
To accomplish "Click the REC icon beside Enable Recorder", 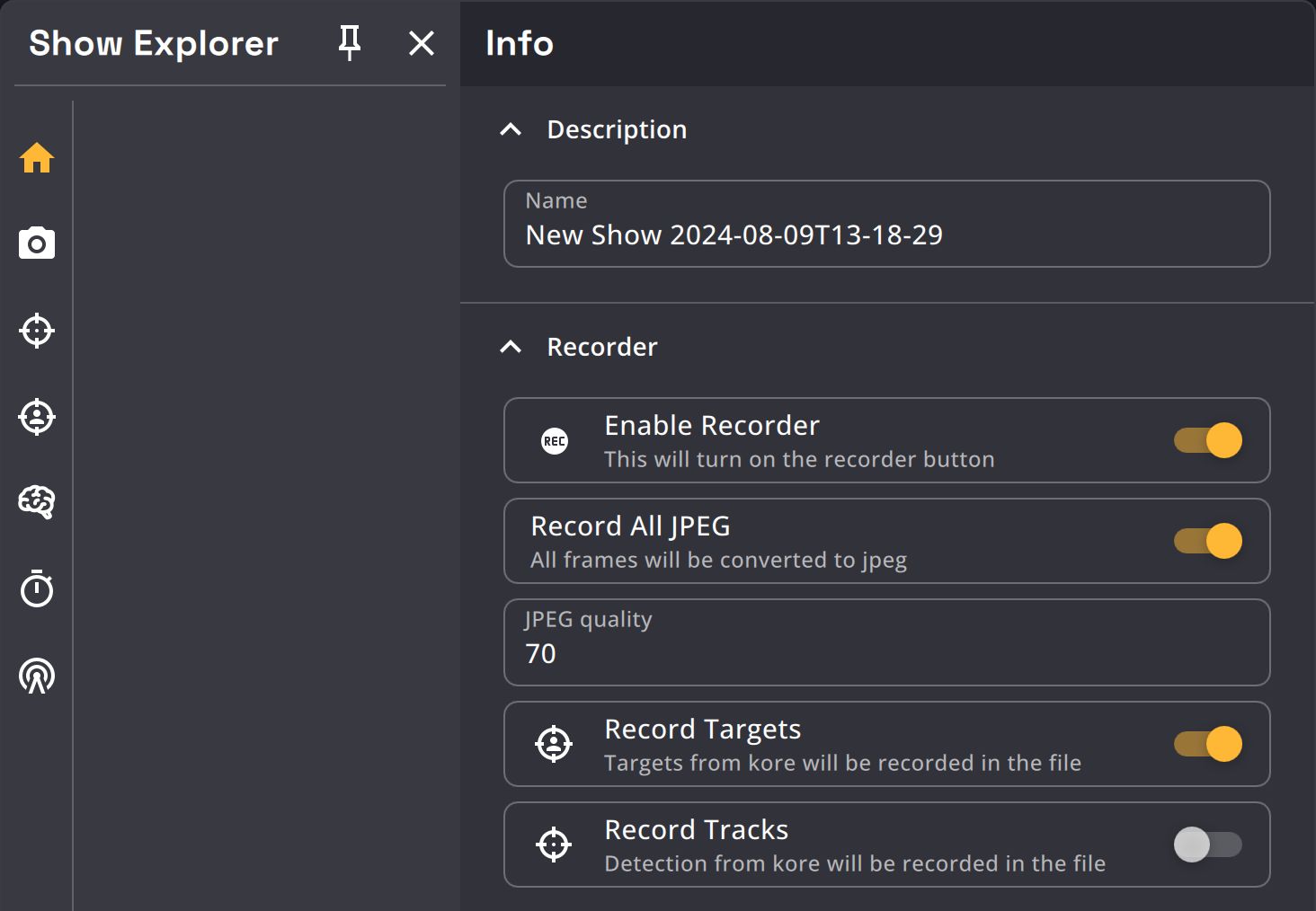I will pyautogui.click(x=555, y=441).
